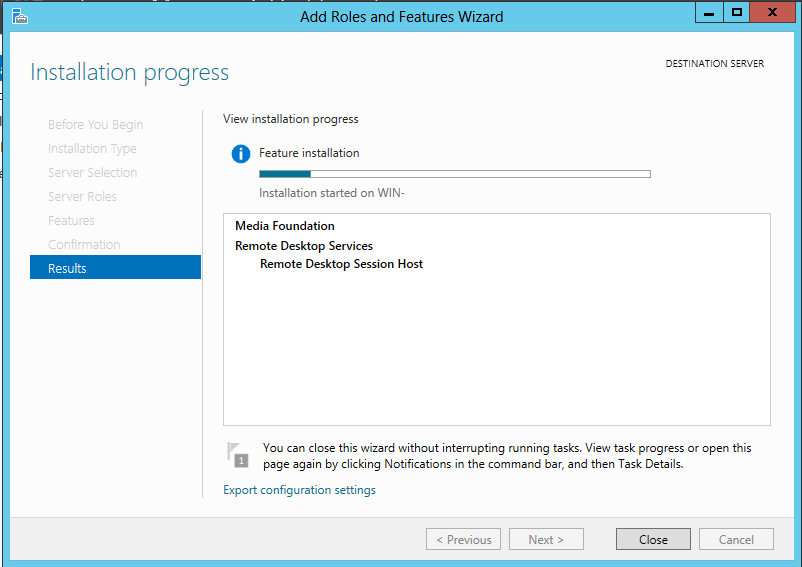Click the Installation started on WIN- text
802x567 pixels.
click(331, 193)
